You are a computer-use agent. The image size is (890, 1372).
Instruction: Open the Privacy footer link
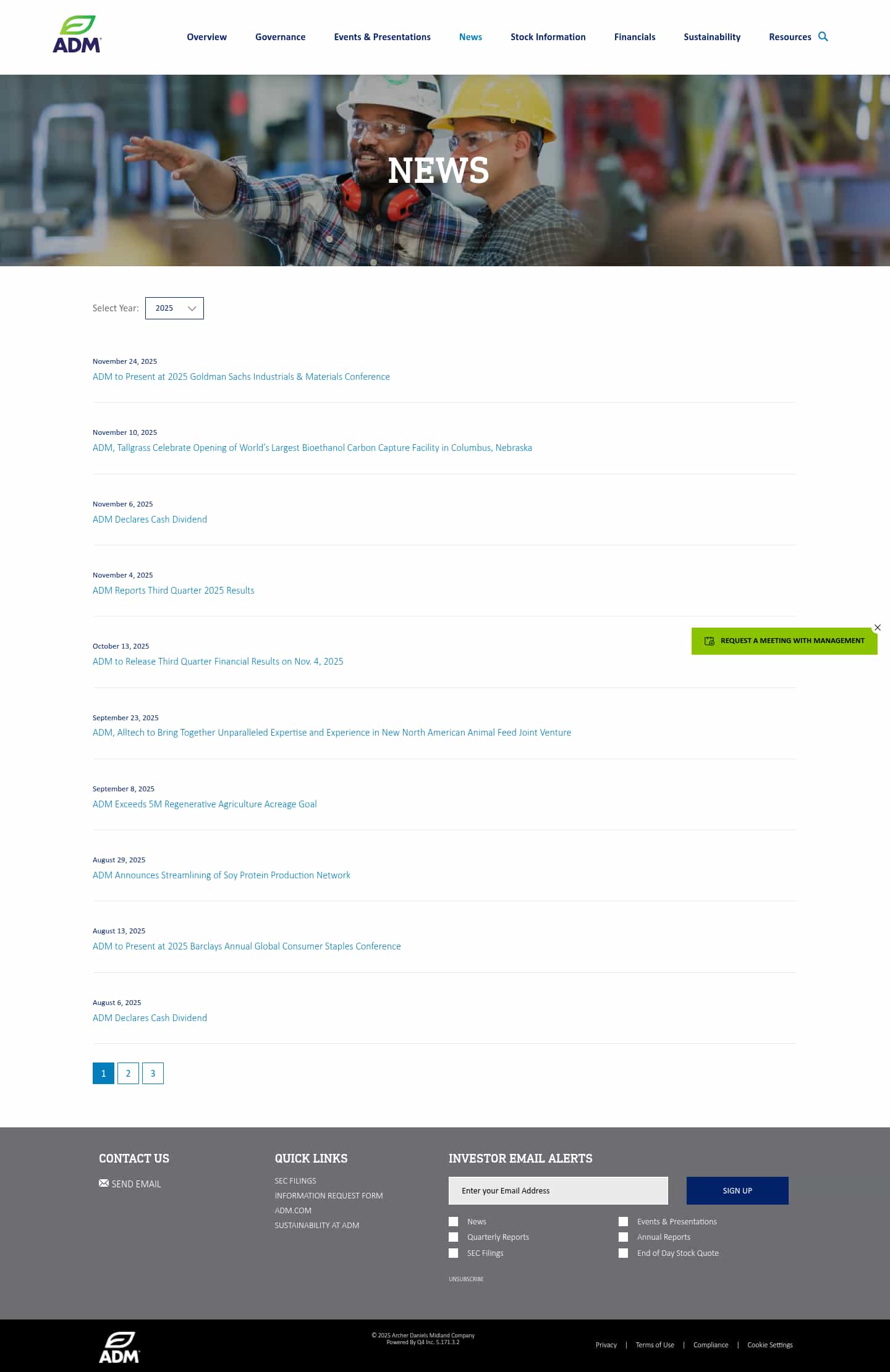(x=606, y=1345)
